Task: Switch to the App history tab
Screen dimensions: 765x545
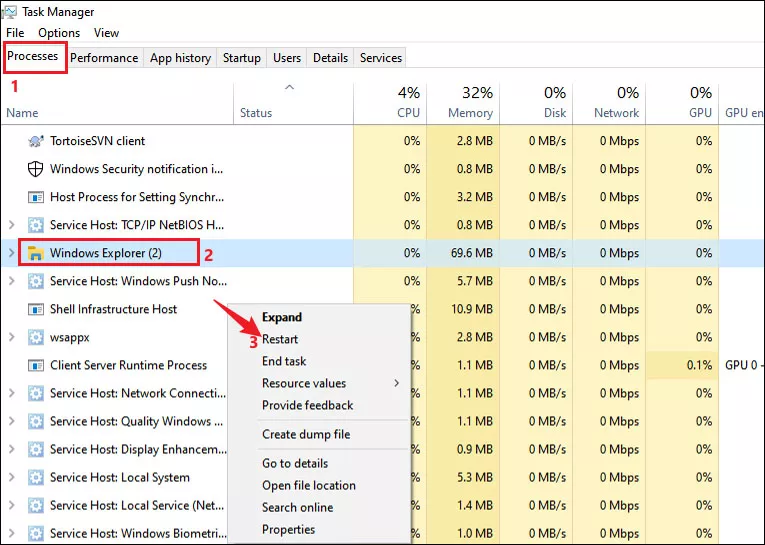Action: point(181,58)
